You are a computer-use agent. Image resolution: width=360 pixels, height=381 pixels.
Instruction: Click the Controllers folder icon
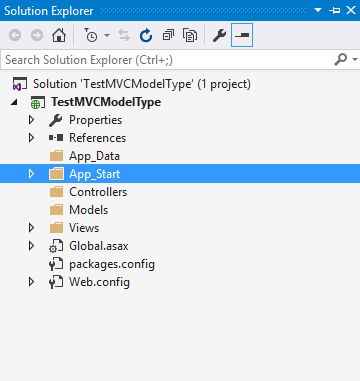click(x=56, y=192)
